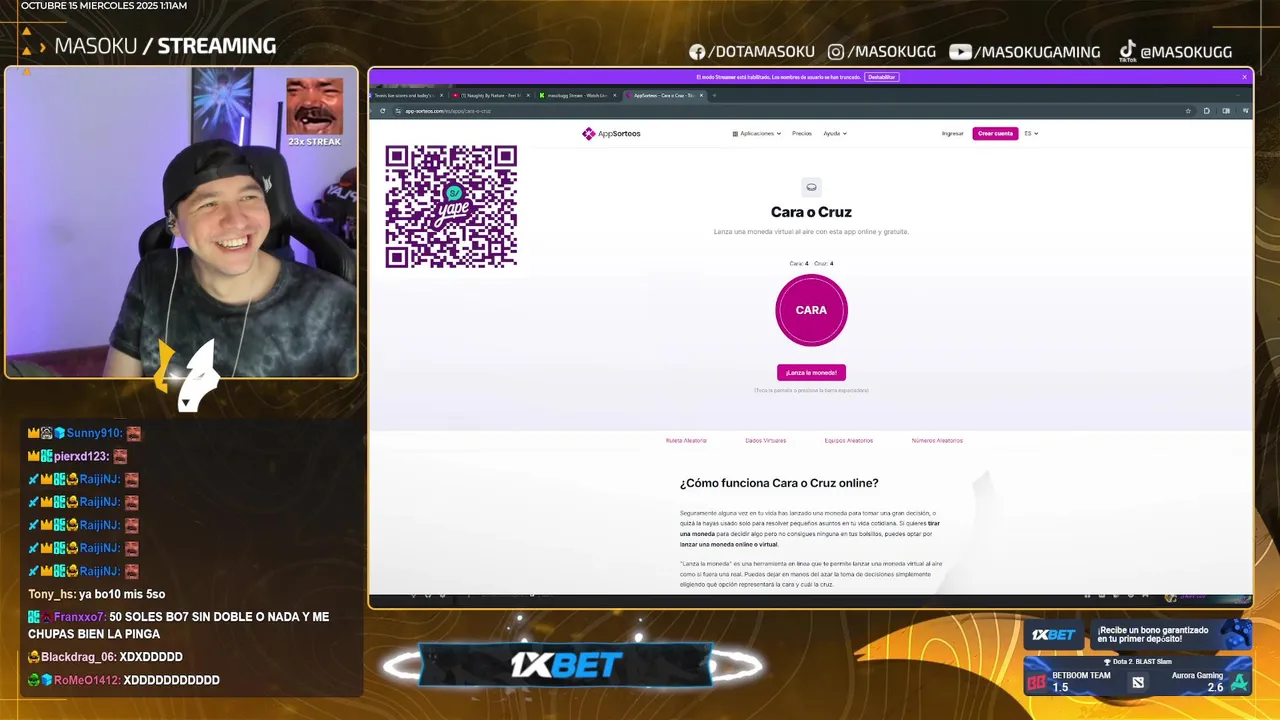Viewport: 1280px width, 720px height.
Task: Click the Facebook icon by DOTAMASOKU
Action: click(697, 52)
